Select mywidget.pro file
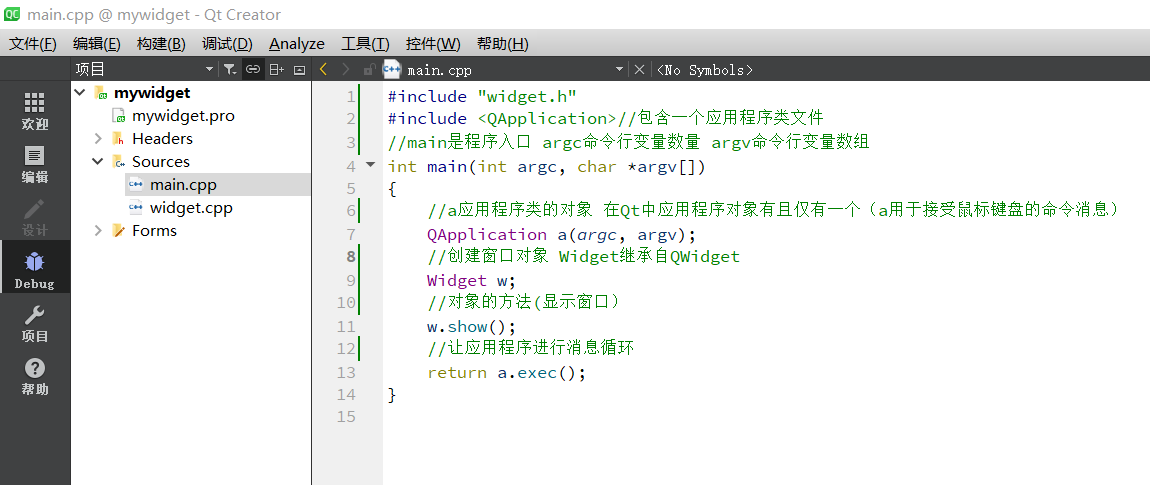This screenshot has height=485, width=1150. (183, 116)
